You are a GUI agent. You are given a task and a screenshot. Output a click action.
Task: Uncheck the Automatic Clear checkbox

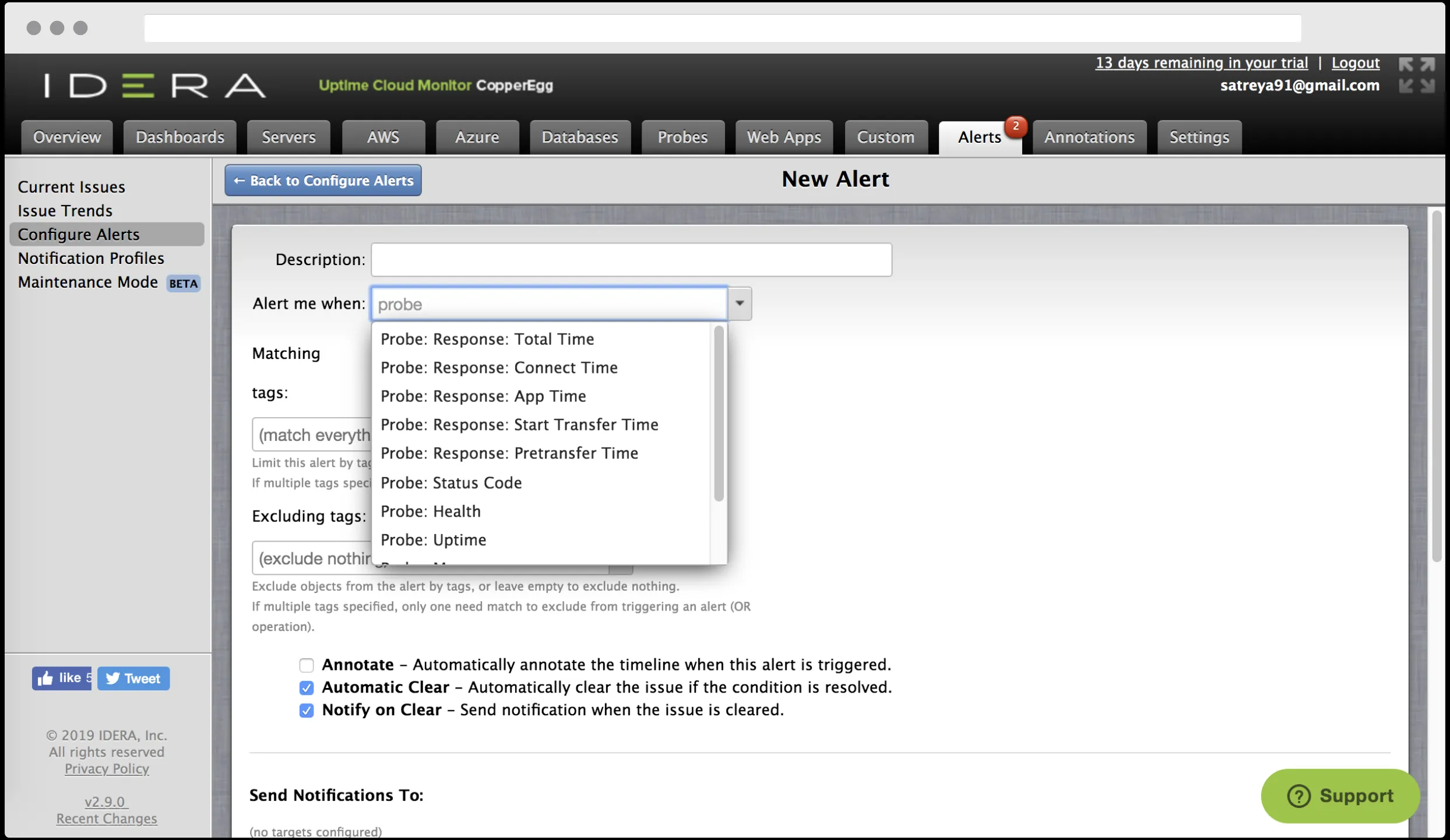tap(307, 687)
